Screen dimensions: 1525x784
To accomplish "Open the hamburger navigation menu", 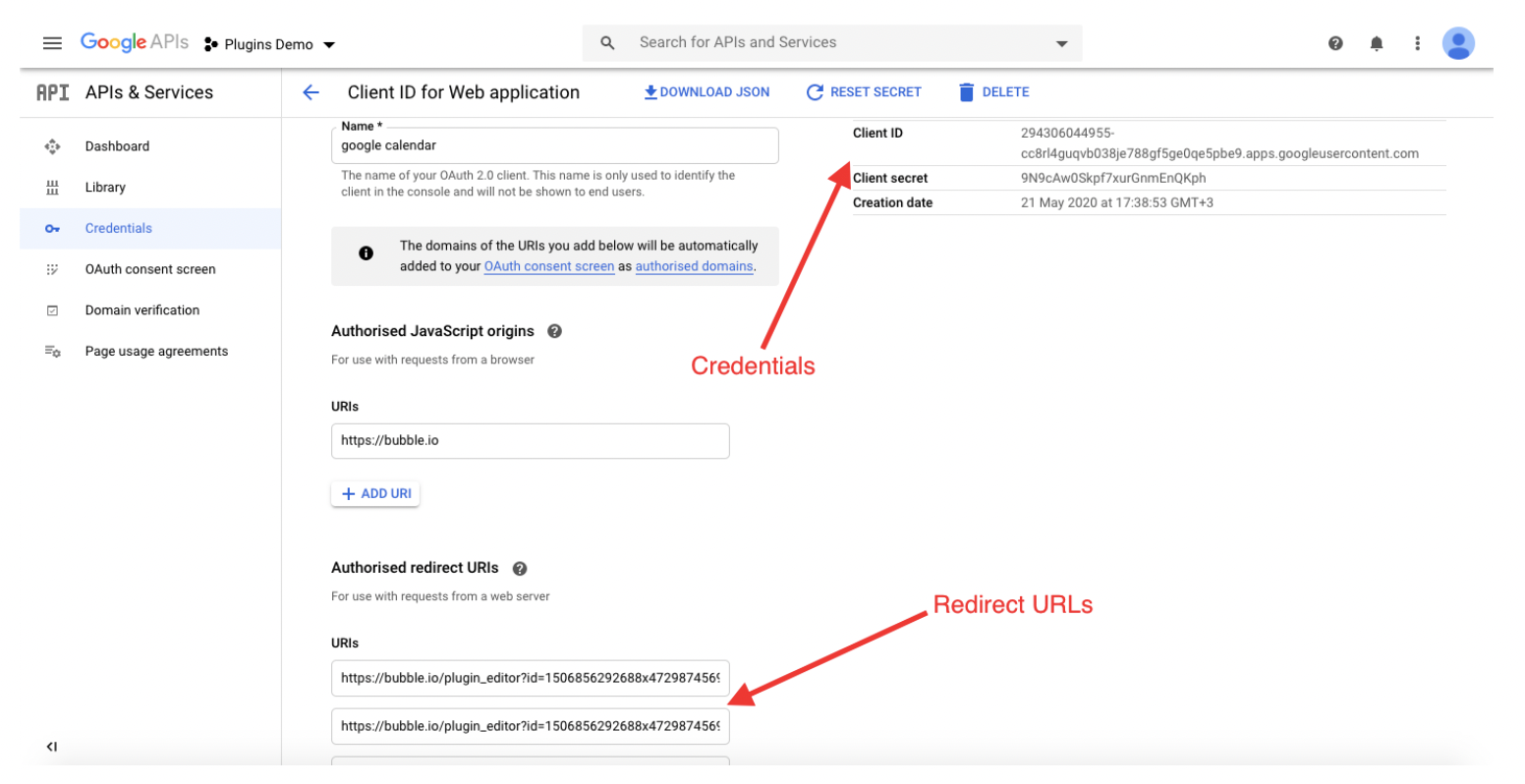I will coord(52,43).
